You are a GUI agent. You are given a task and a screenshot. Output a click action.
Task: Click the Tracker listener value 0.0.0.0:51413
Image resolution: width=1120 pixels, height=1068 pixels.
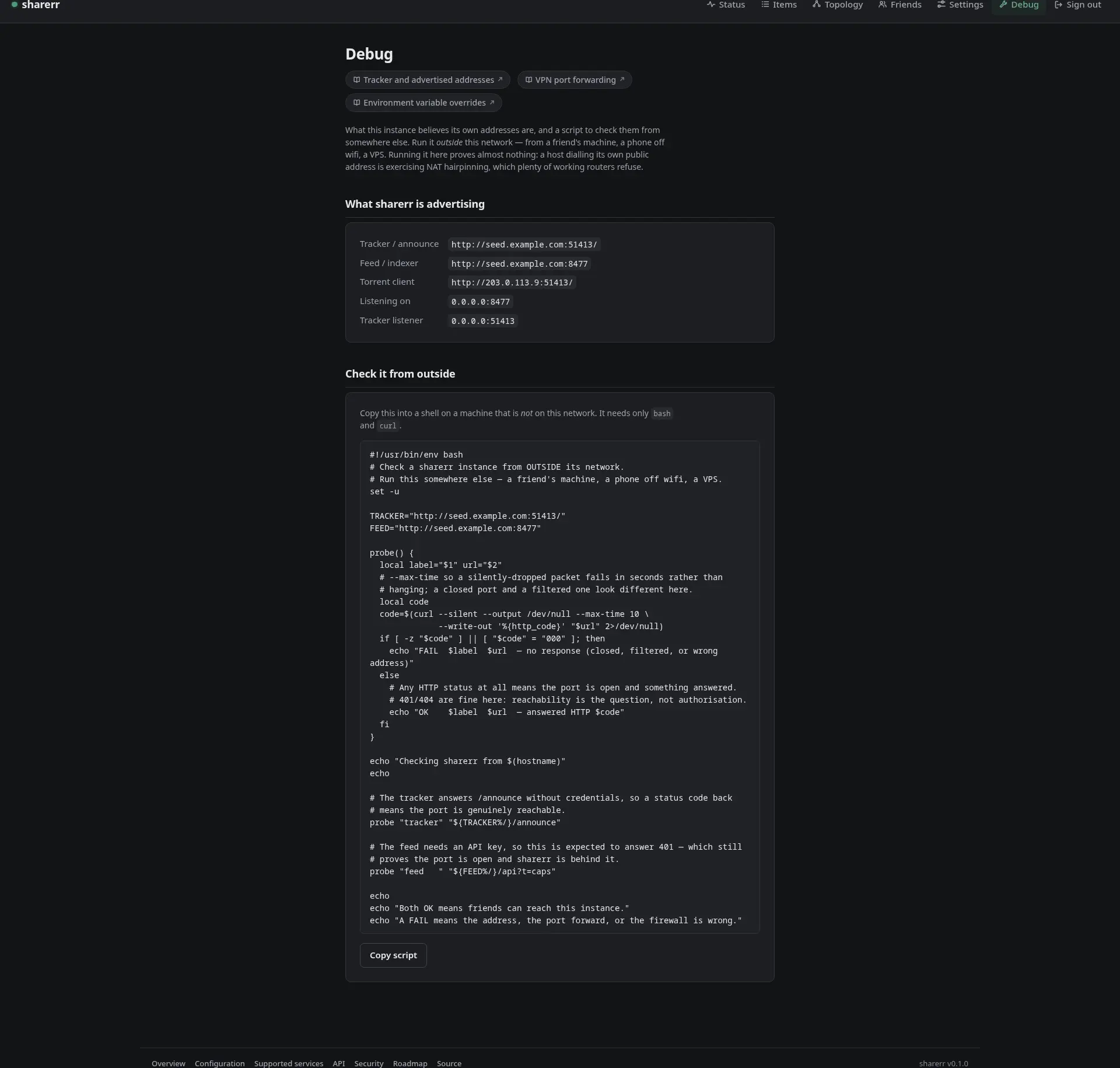[483, 321]
